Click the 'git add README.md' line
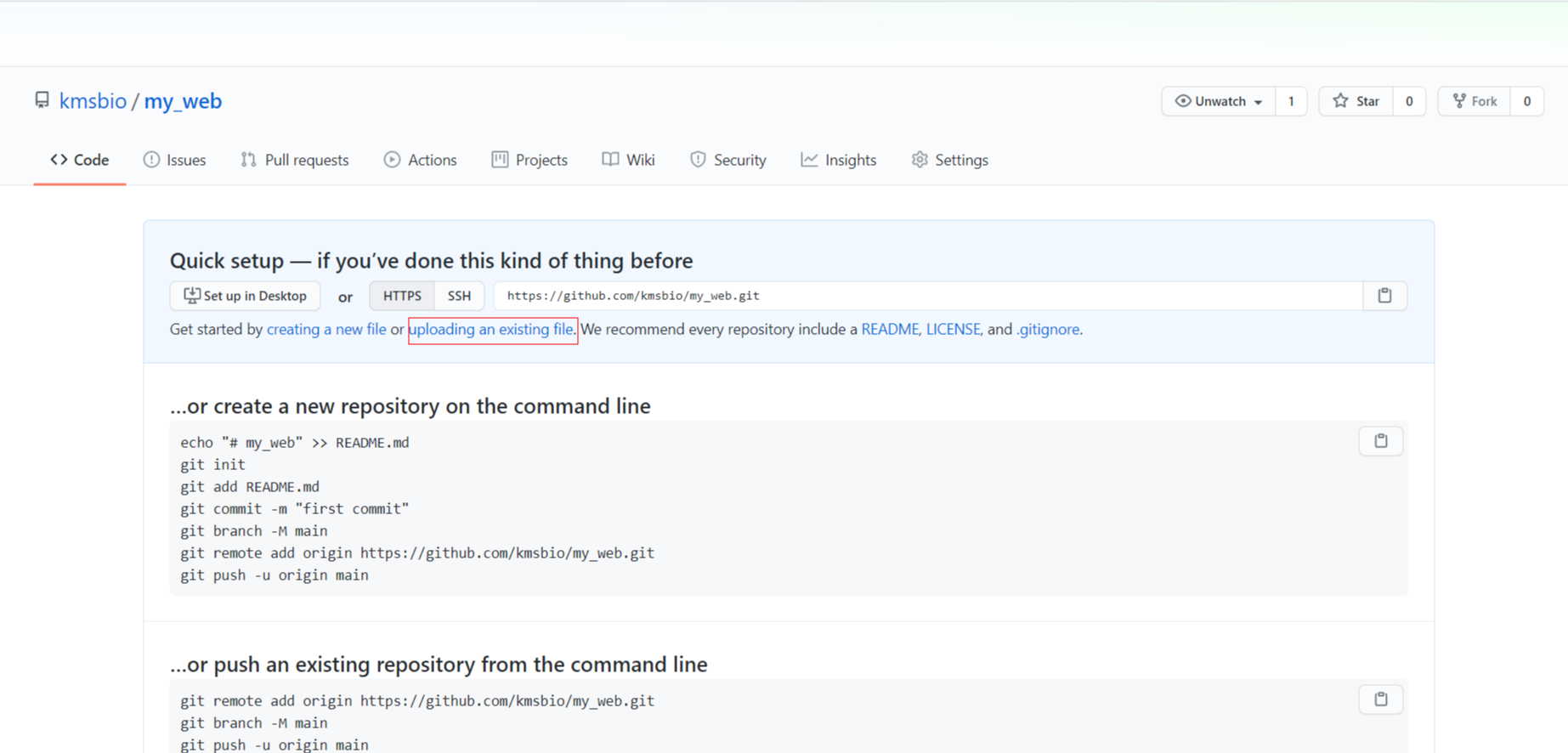This screenshot has width=1568, height=753. tap(250, 487)
